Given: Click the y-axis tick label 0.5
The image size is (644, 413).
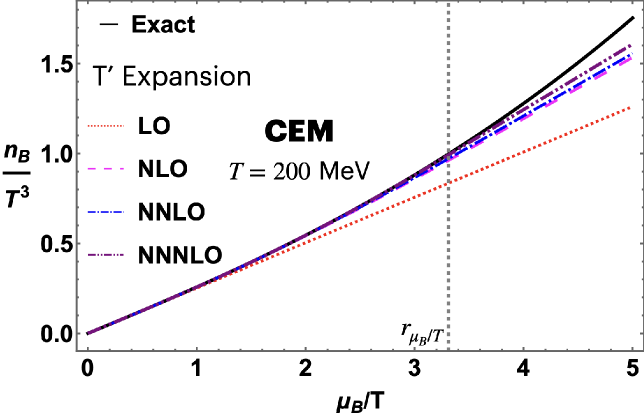Looking at the screenshot, I should [x=55, y=243].
